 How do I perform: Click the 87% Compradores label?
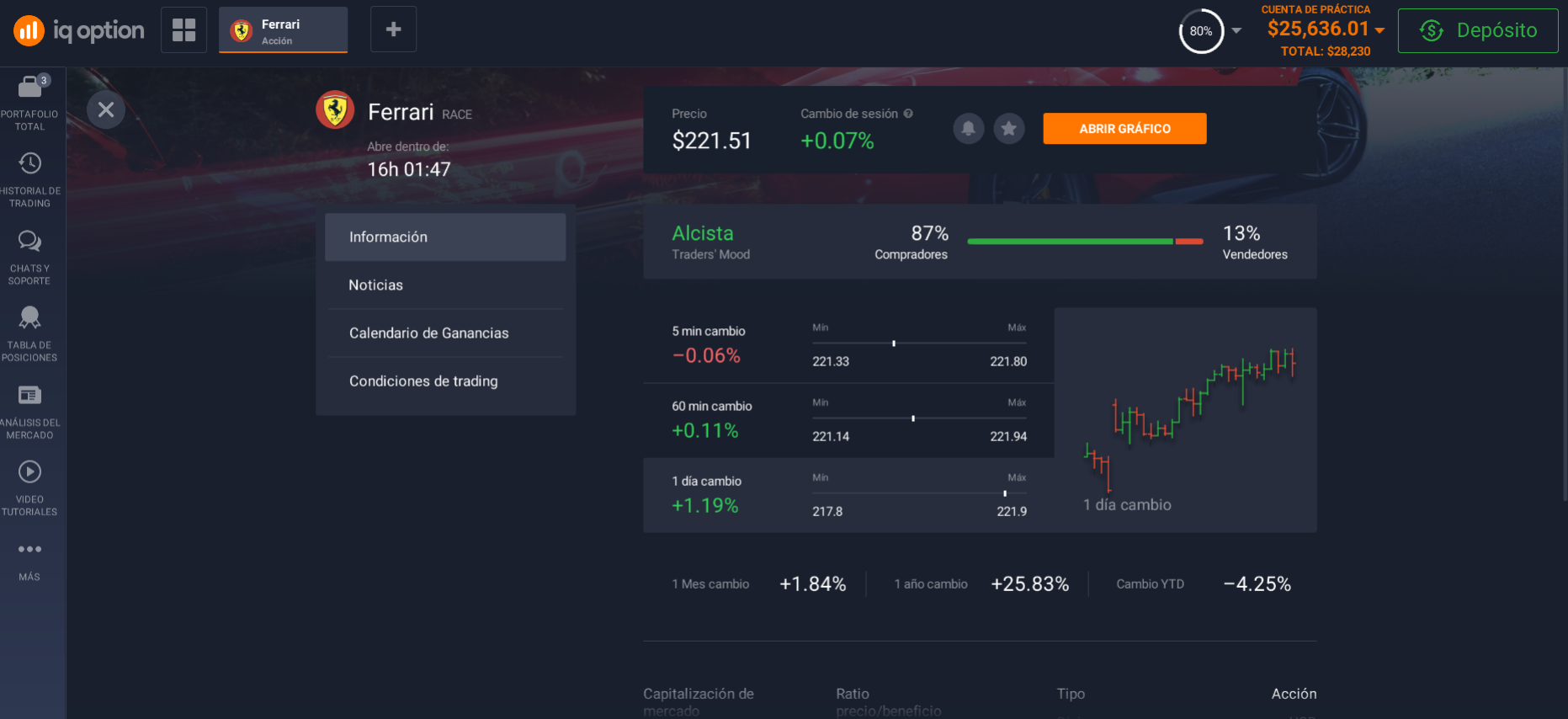pos(912,242)
